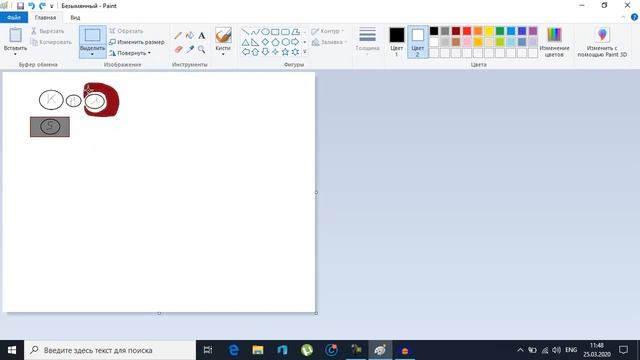The width and height of the screenshot is (640, 360).
Task: Toggle the Rectangle shape
Action: pos(275,31)
